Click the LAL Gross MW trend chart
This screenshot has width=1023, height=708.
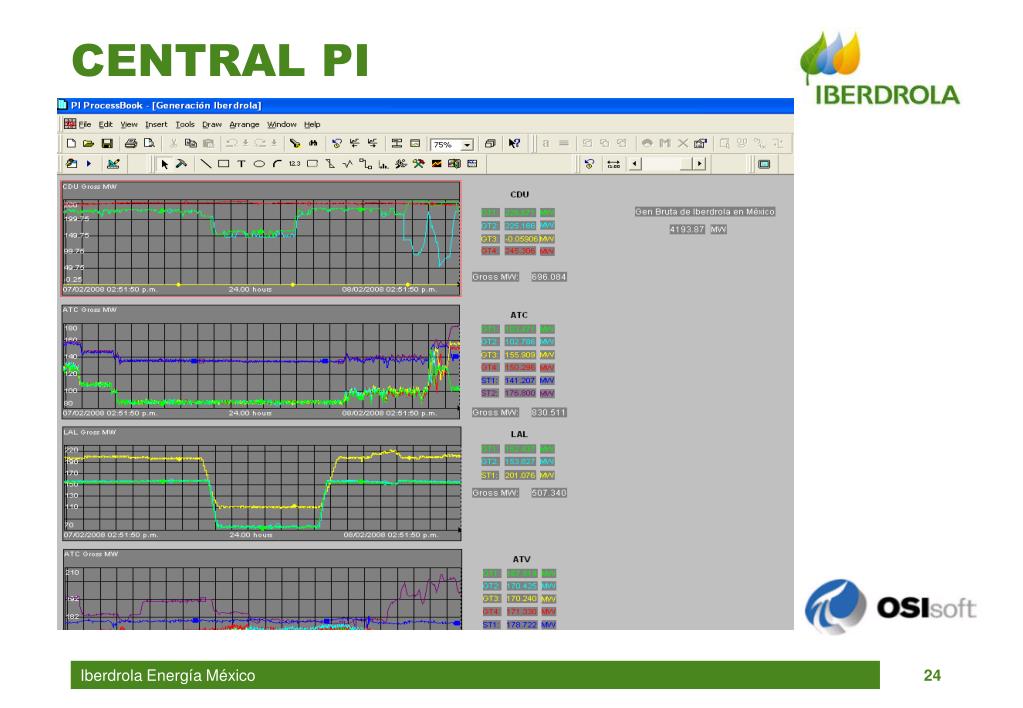[262, 484]
